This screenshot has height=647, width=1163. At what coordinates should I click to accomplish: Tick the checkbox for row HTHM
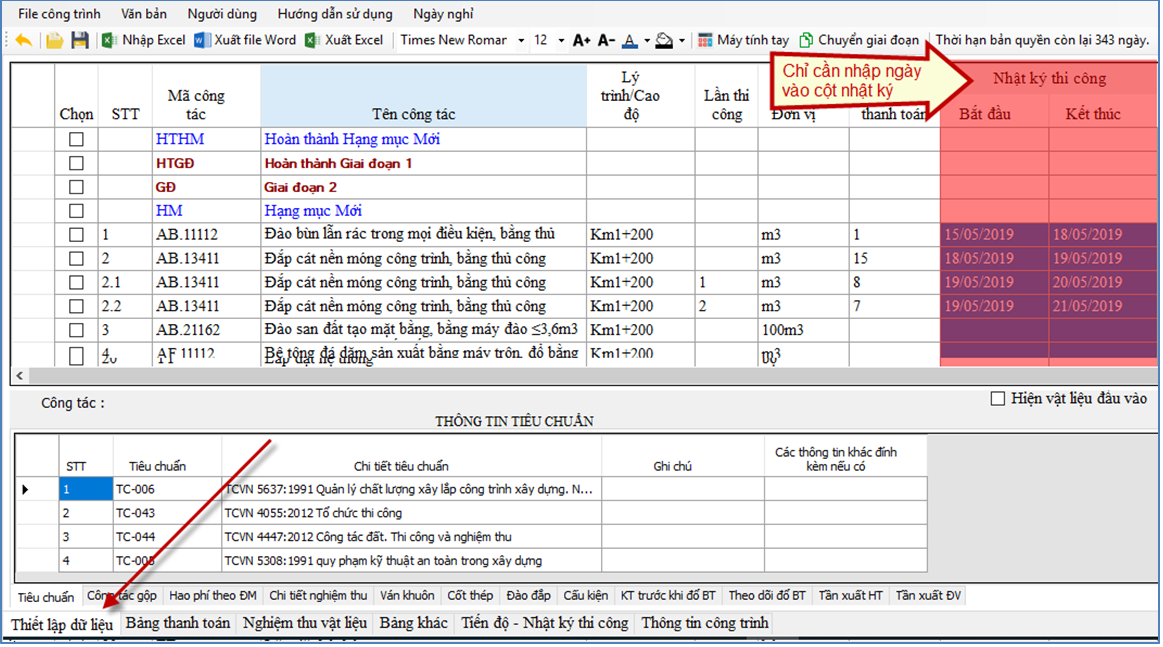point(76,139)
